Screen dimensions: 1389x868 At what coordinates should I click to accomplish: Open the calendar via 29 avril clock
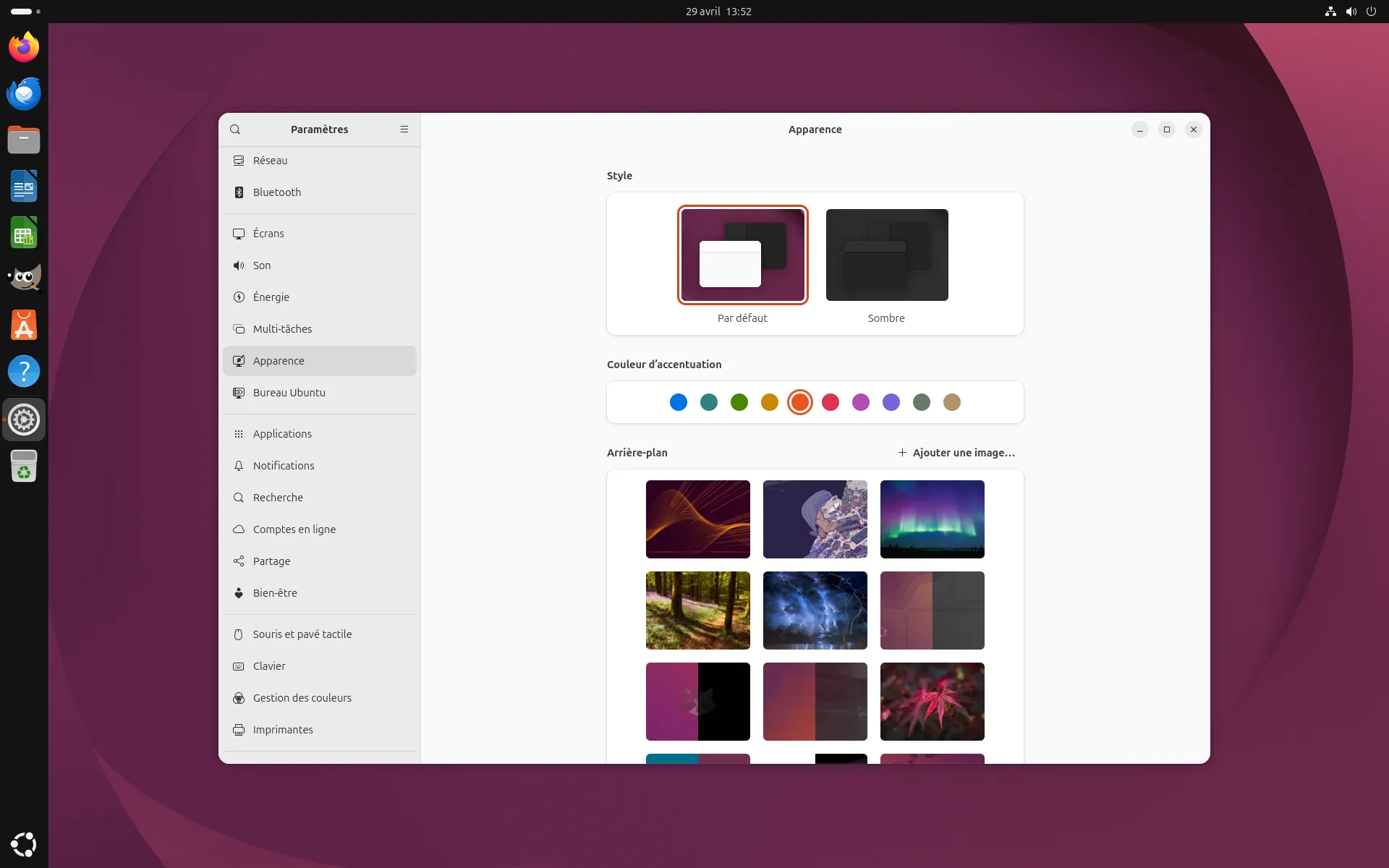click(718, 12)
